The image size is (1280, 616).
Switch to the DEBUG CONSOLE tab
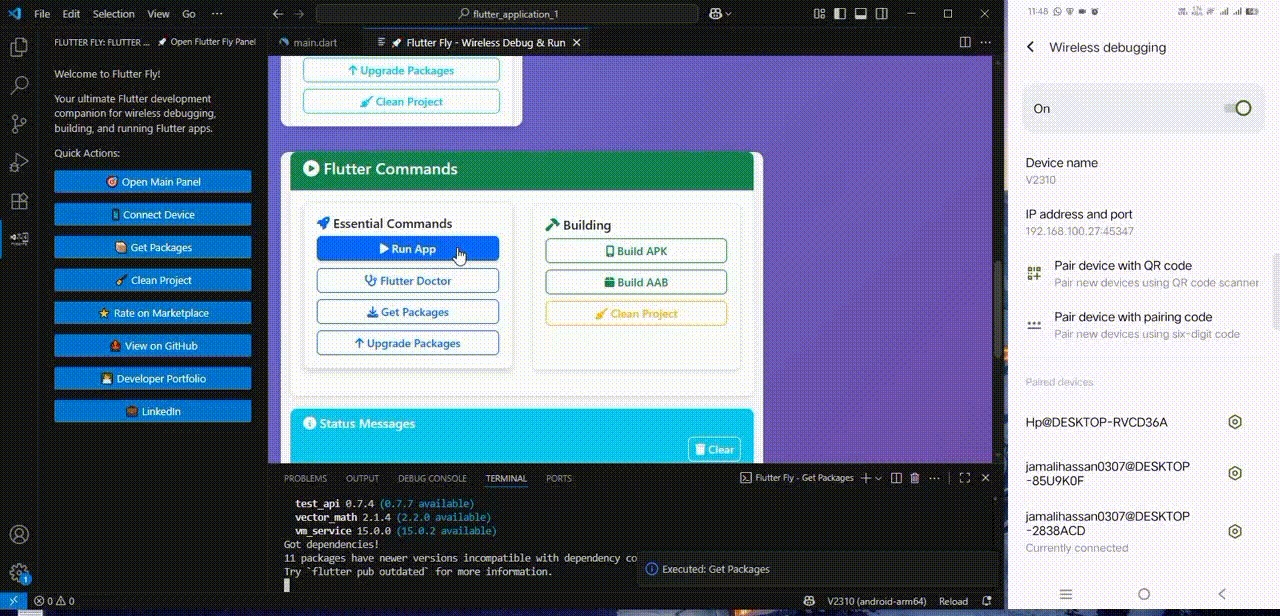(432, 478)
